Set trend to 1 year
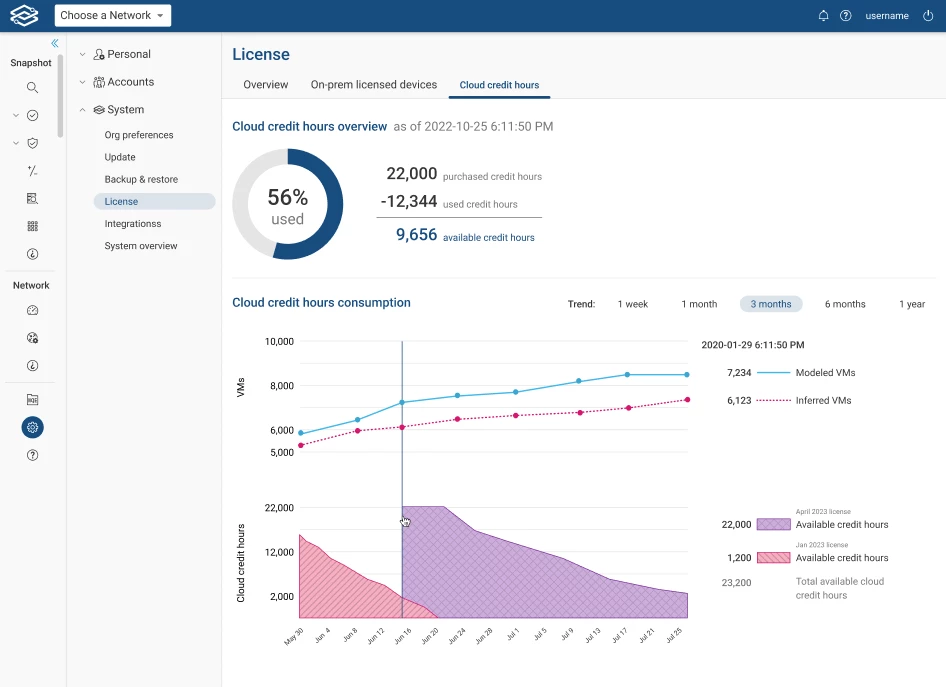 pos(912,304)
